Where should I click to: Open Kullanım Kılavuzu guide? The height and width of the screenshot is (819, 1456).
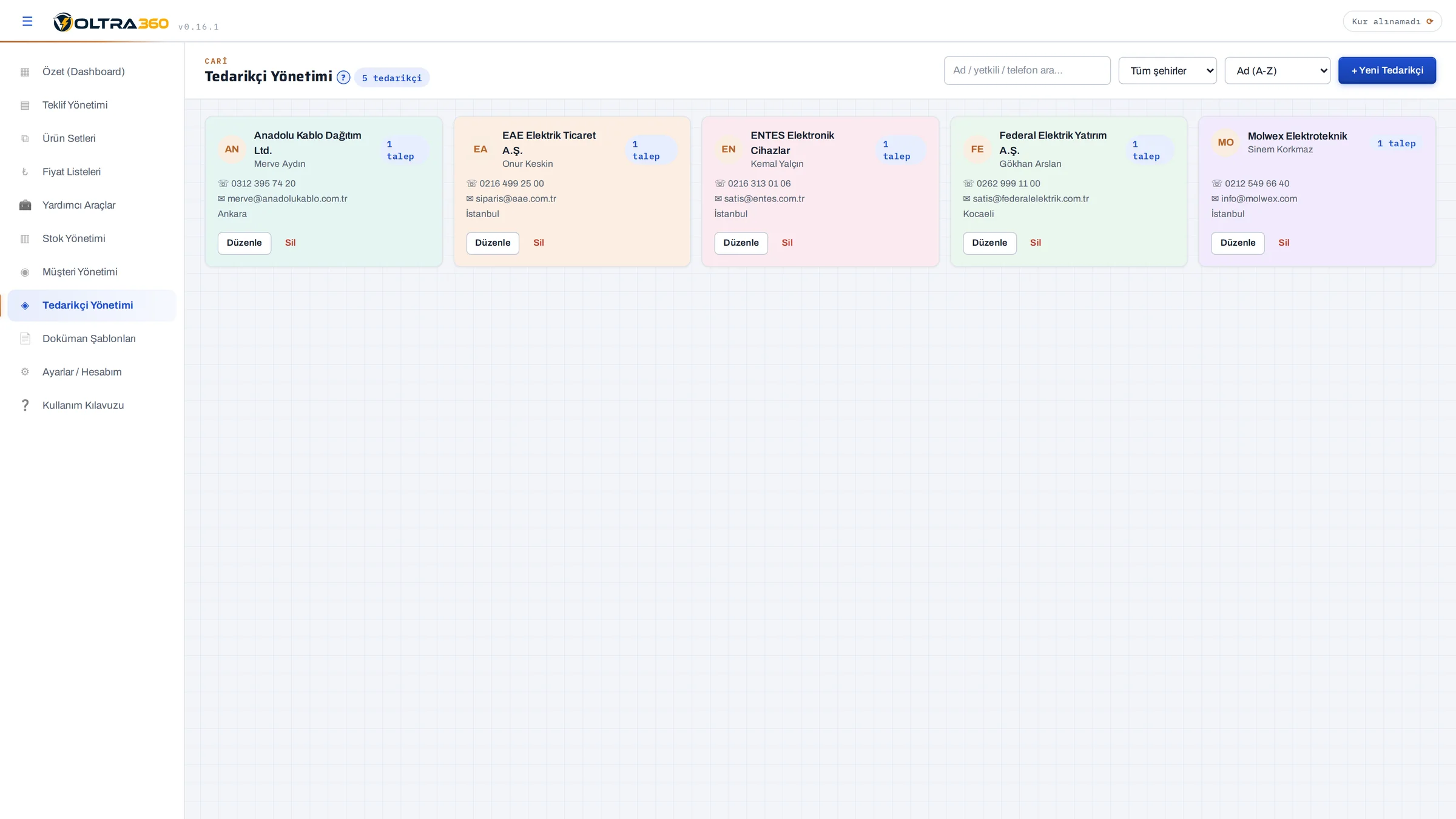(92, 405)
